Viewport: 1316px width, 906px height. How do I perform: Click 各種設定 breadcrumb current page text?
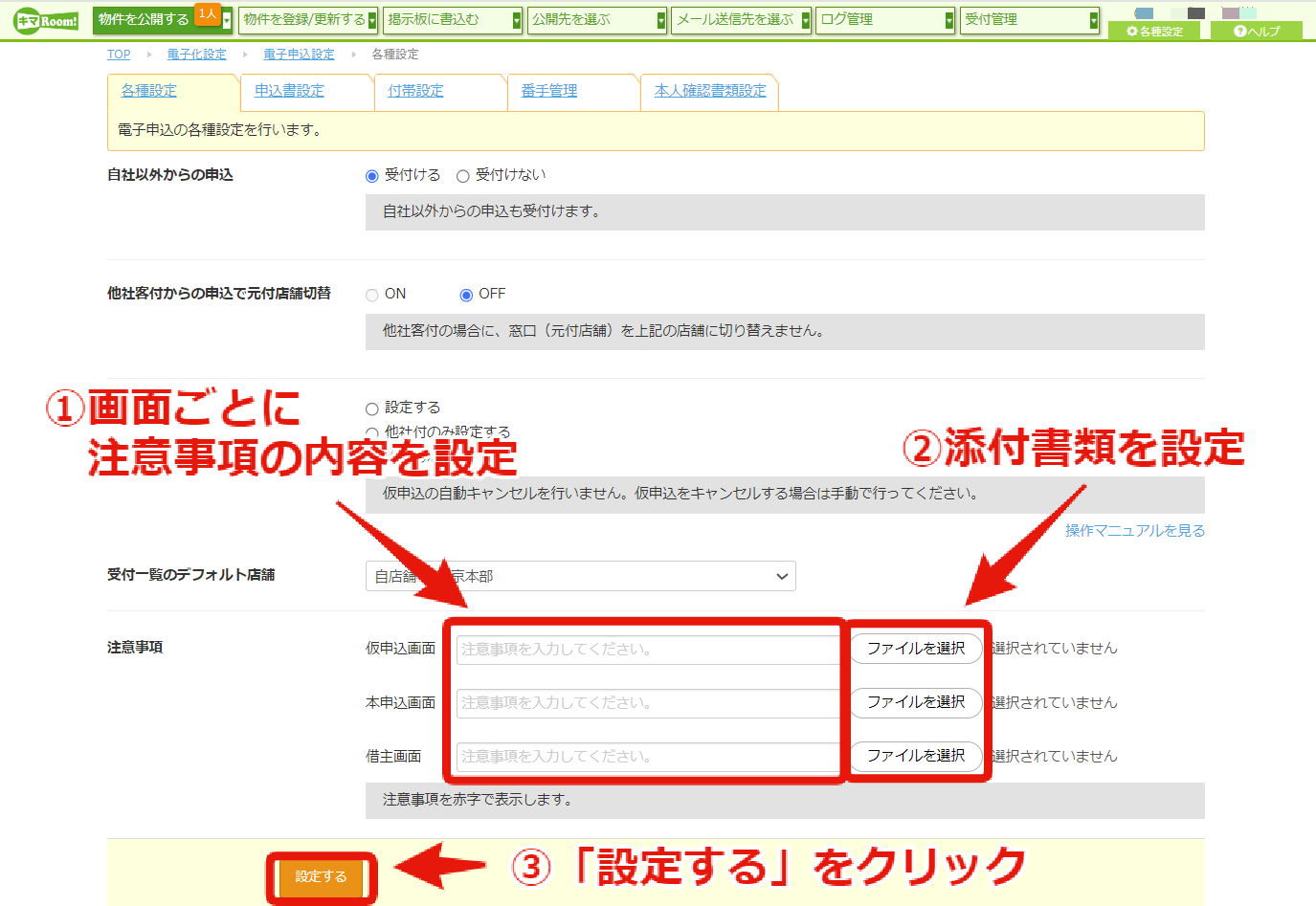394,55
